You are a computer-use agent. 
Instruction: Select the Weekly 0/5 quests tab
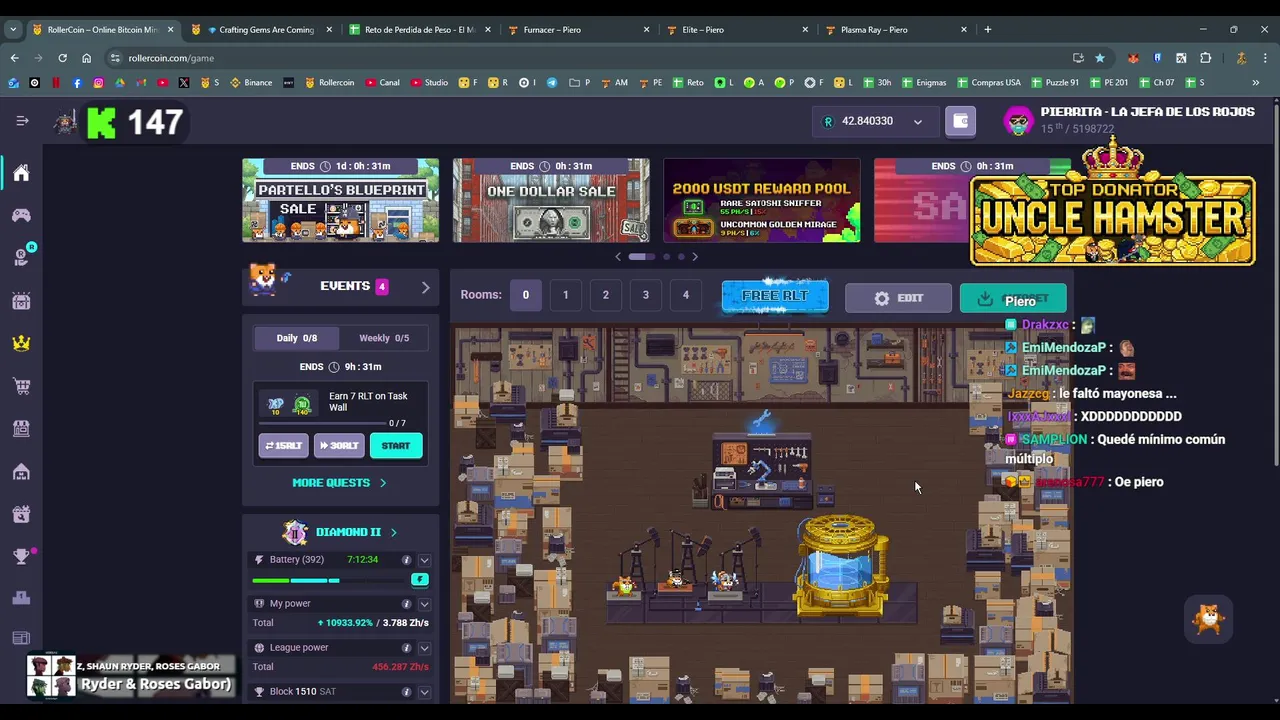[x=384, y=338]
